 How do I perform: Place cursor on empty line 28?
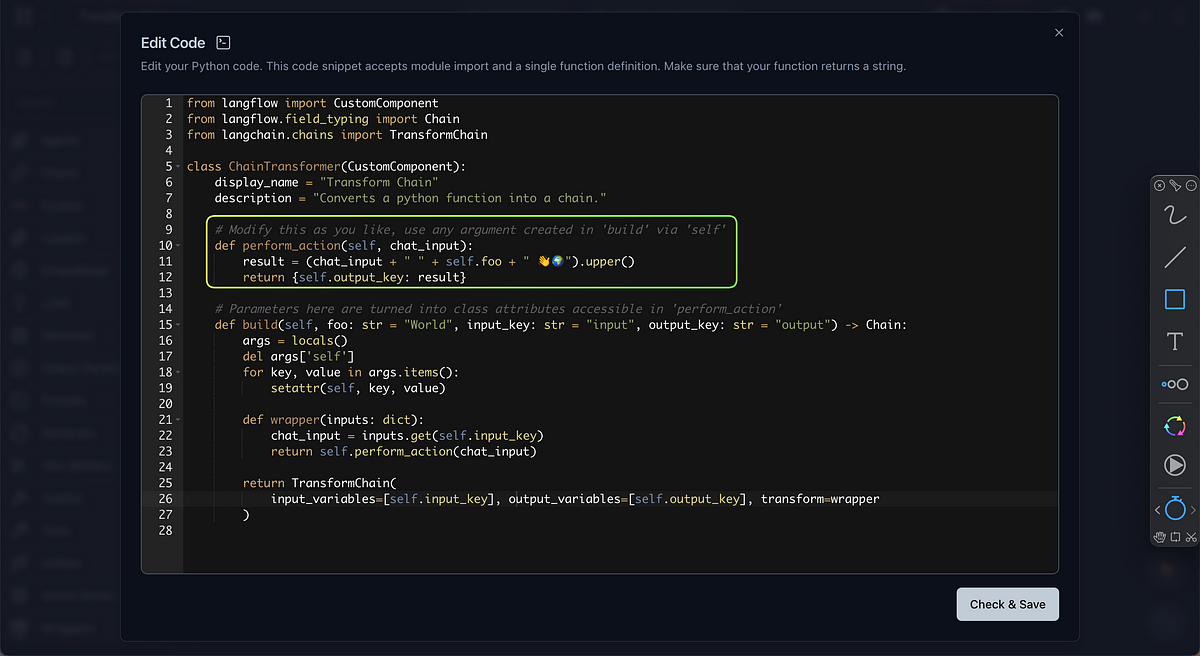[x=400, y=530]
